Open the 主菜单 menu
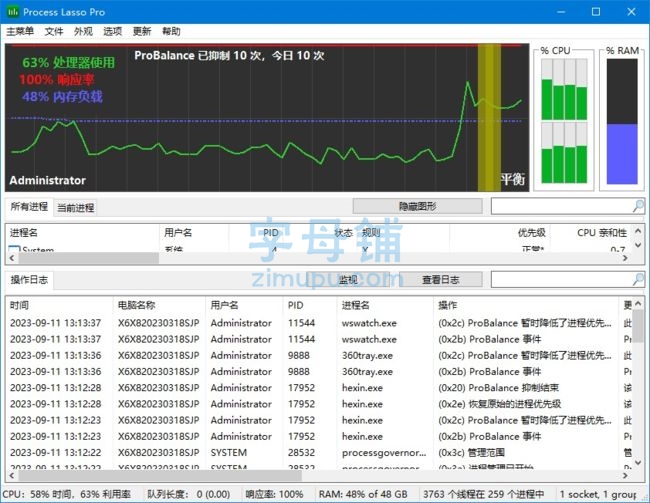This screenshot has width=650, height=503. click(x=20, y=31)
